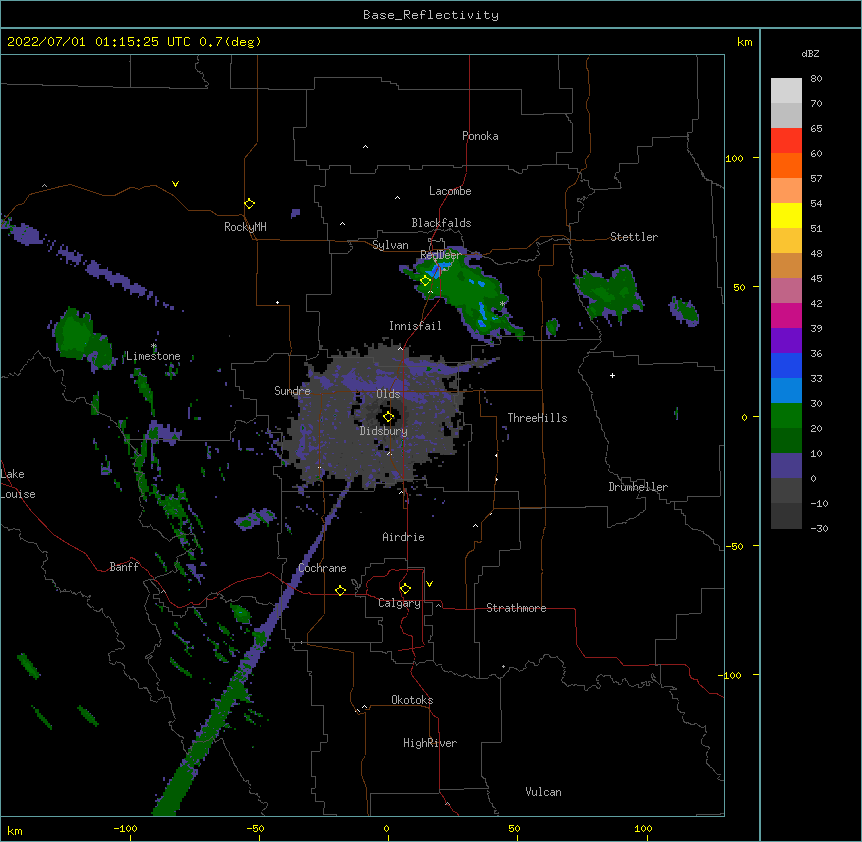Click the blue 33–36 dBZ legend band
The image size is (862, 842).
(x=786, y=365)
